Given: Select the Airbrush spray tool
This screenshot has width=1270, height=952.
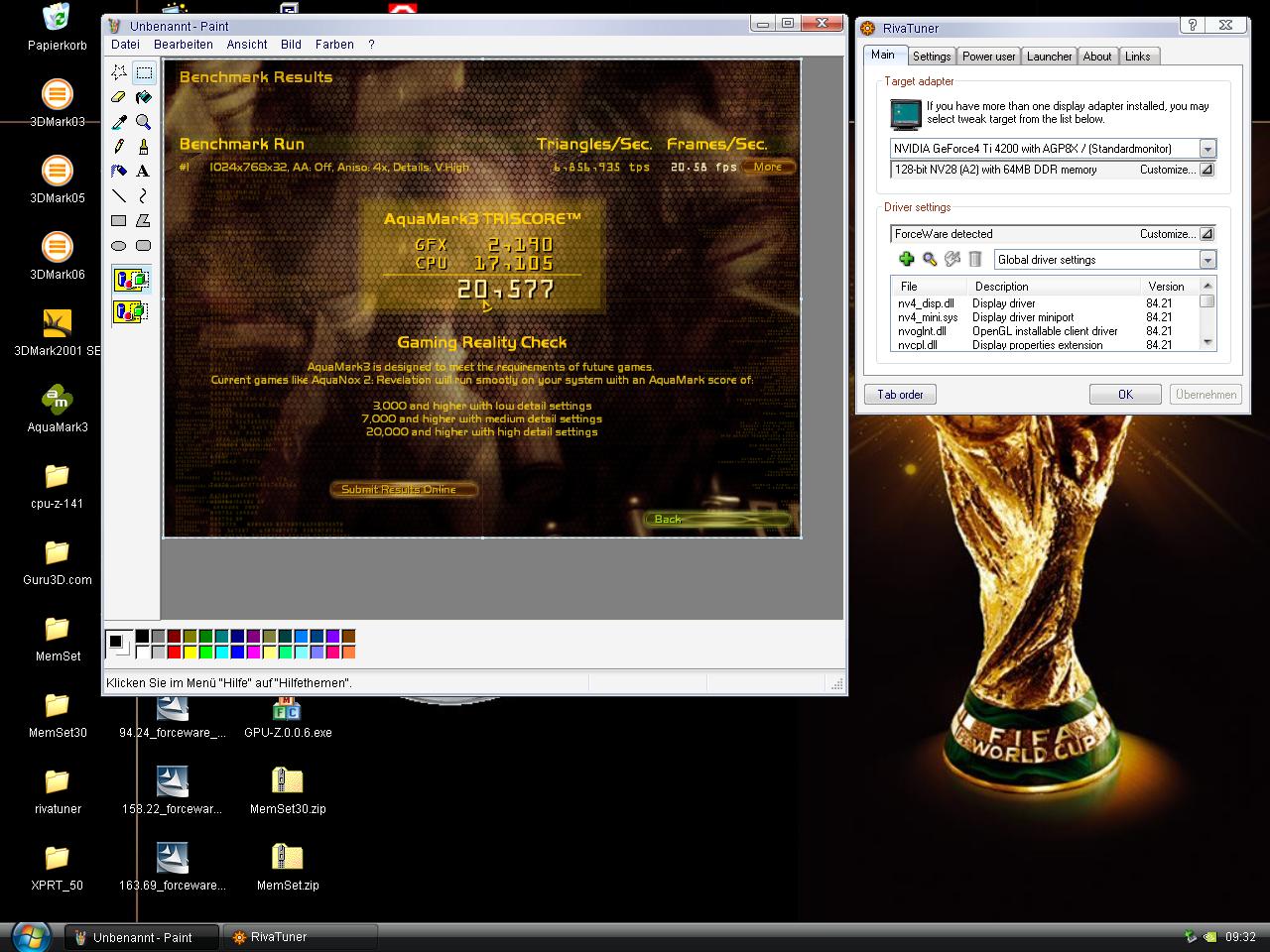Looking at the screenshot, I should coord(119,172).
